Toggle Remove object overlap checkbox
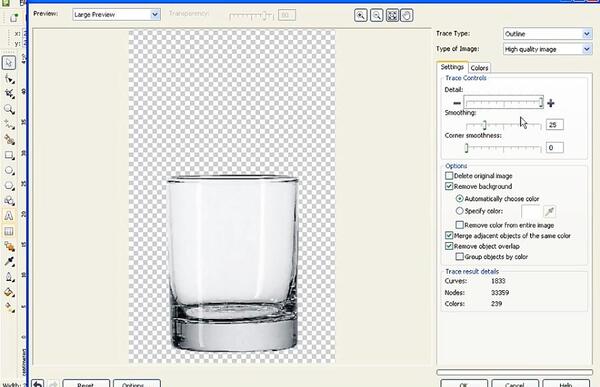 pyautogui.click(x=449, y=246)
